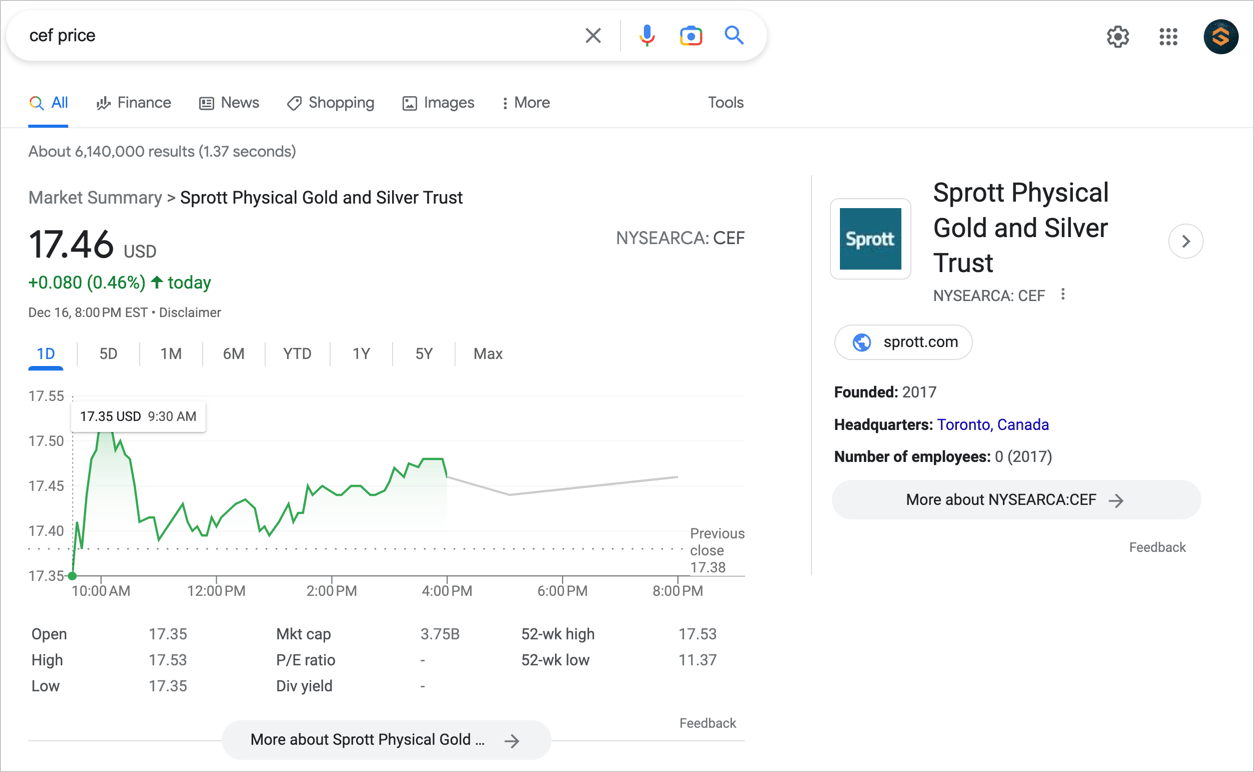The width and height of the screenshot is (1254, 772).
Task: Visit the sprott.com website link
Action: (x=903, y=342)
